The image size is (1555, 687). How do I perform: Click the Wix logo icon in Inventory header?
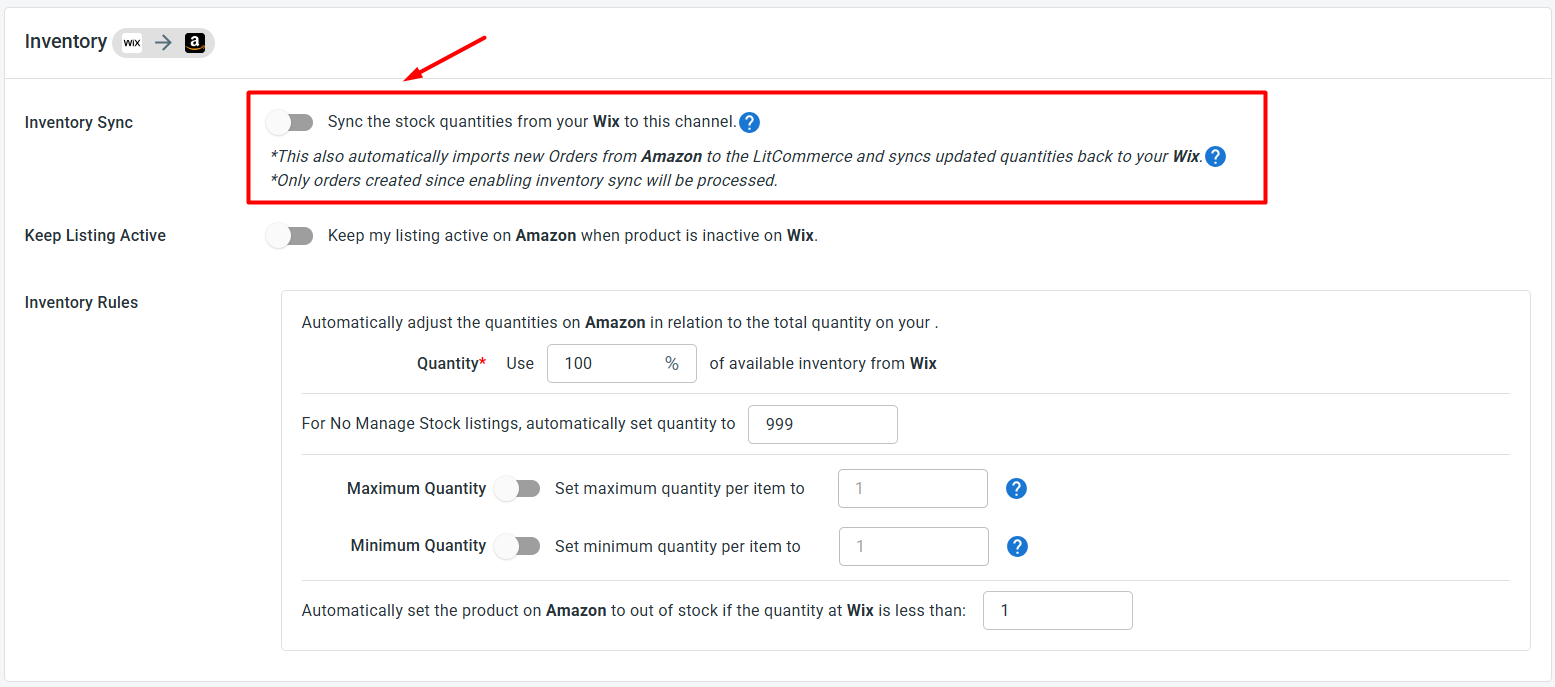[x=132, y=43]
